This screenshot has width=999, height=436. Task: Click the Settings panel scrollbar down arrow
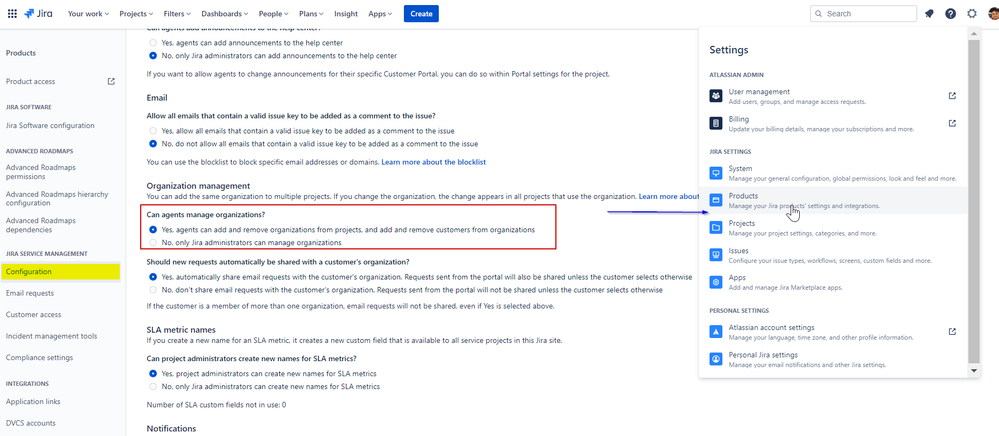click(x=974, y=370)
